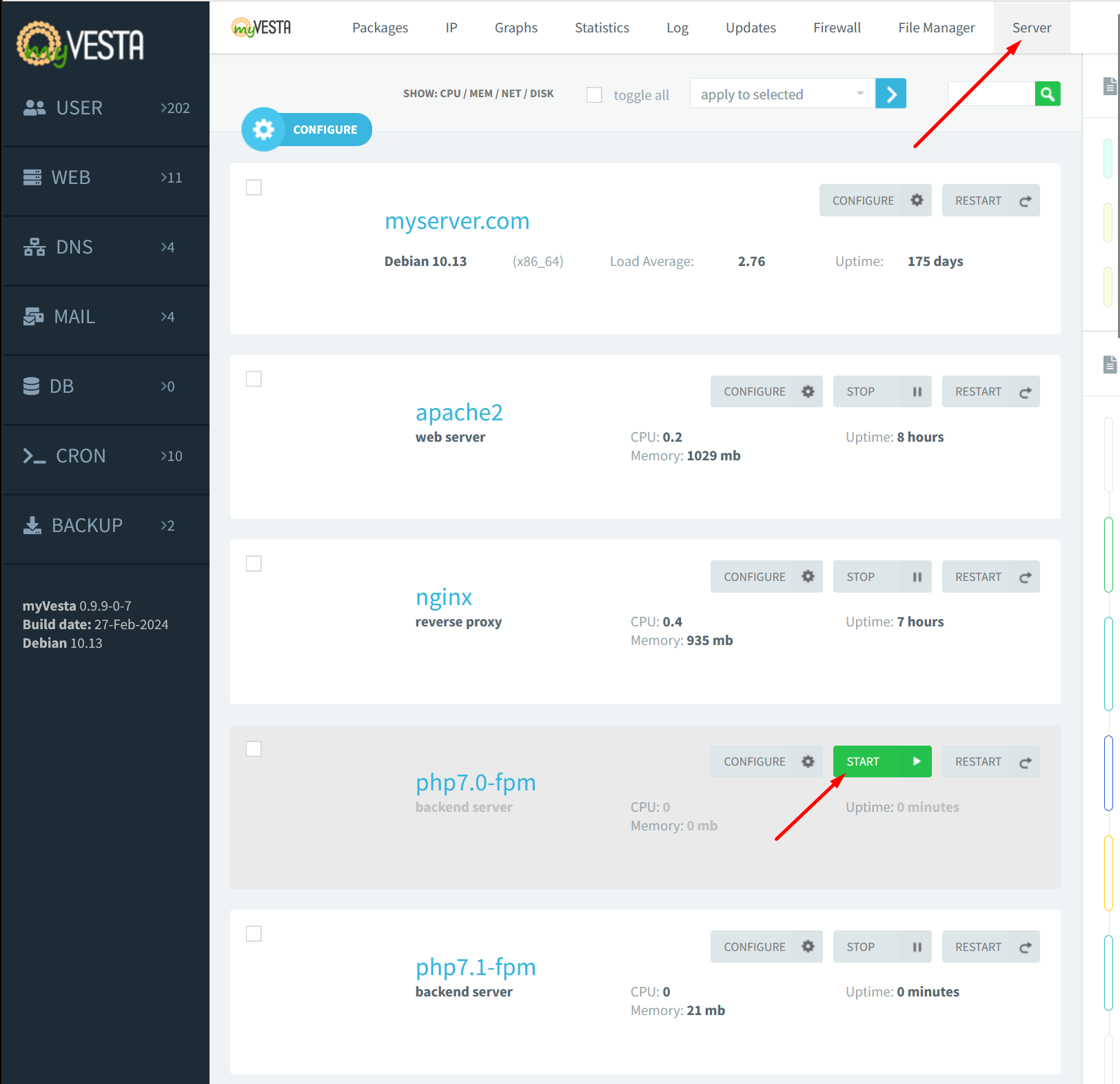Click the pause icon for nginx
1120x1084 pixels.
coord(917,577)
